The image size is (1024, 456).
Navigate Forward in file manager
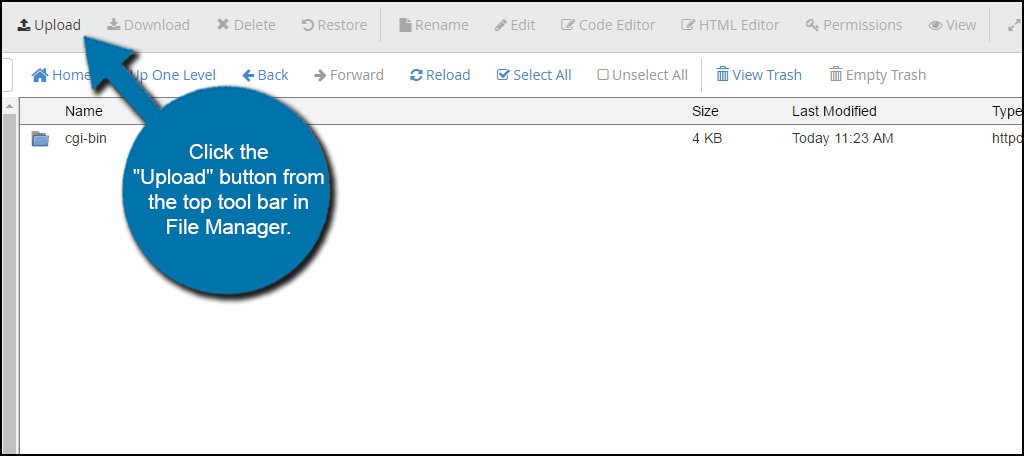coord(349,75)
